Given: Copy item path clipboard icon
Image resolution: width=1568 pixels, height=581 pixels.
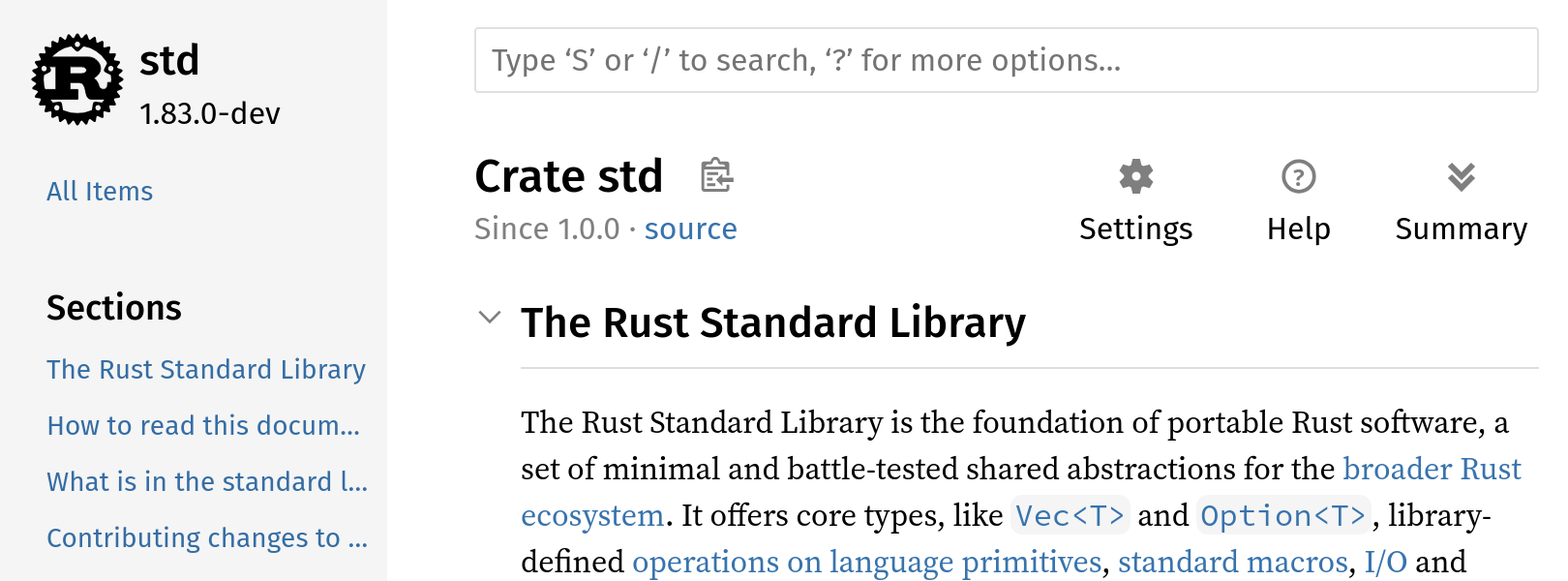Looking at the screenshot, I should (717, 175).
